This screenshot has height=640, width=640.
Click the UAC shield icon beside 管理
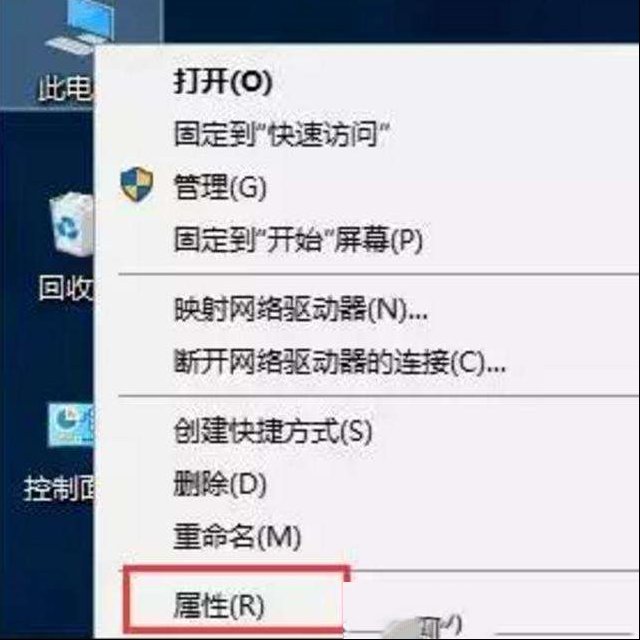click(x=137, y=184)
